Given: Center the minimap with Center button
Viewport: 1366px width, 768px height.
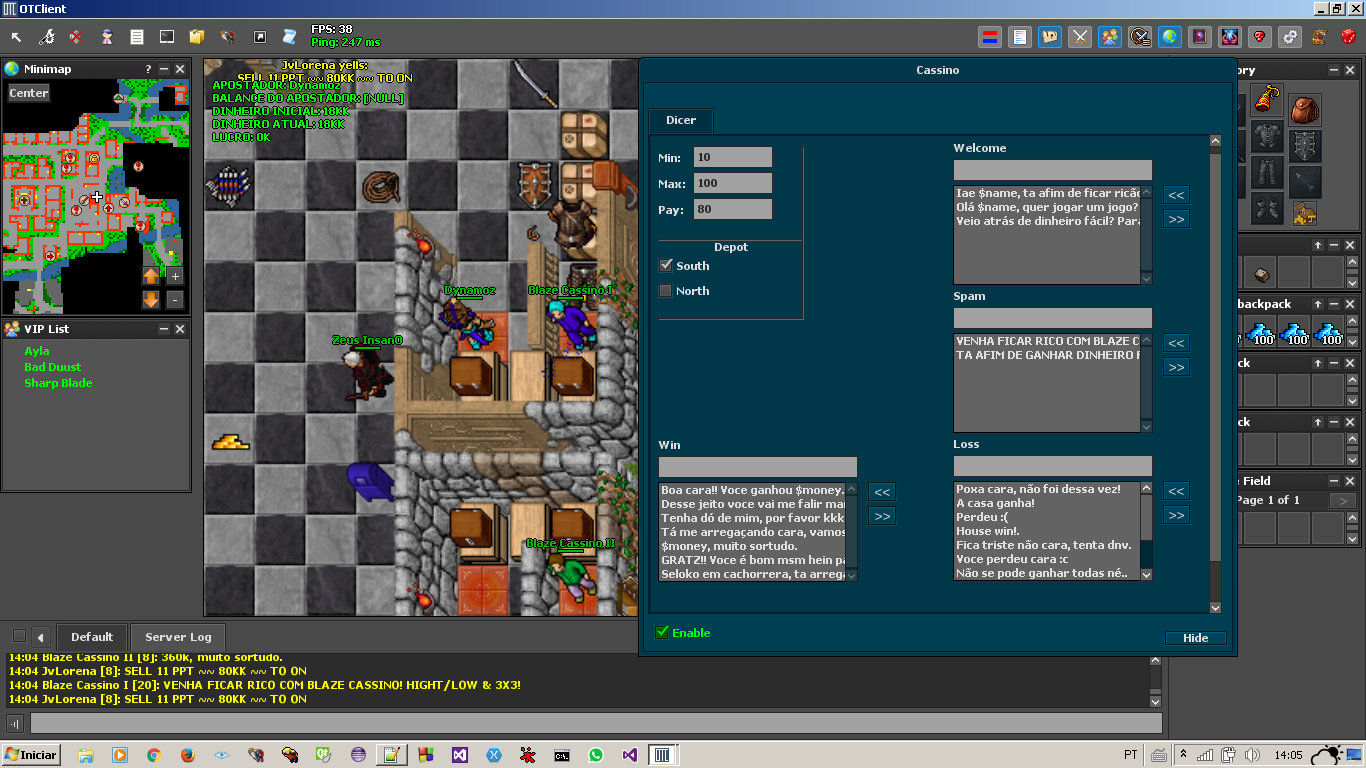Looking at the screenshot, I should point(29,93).
